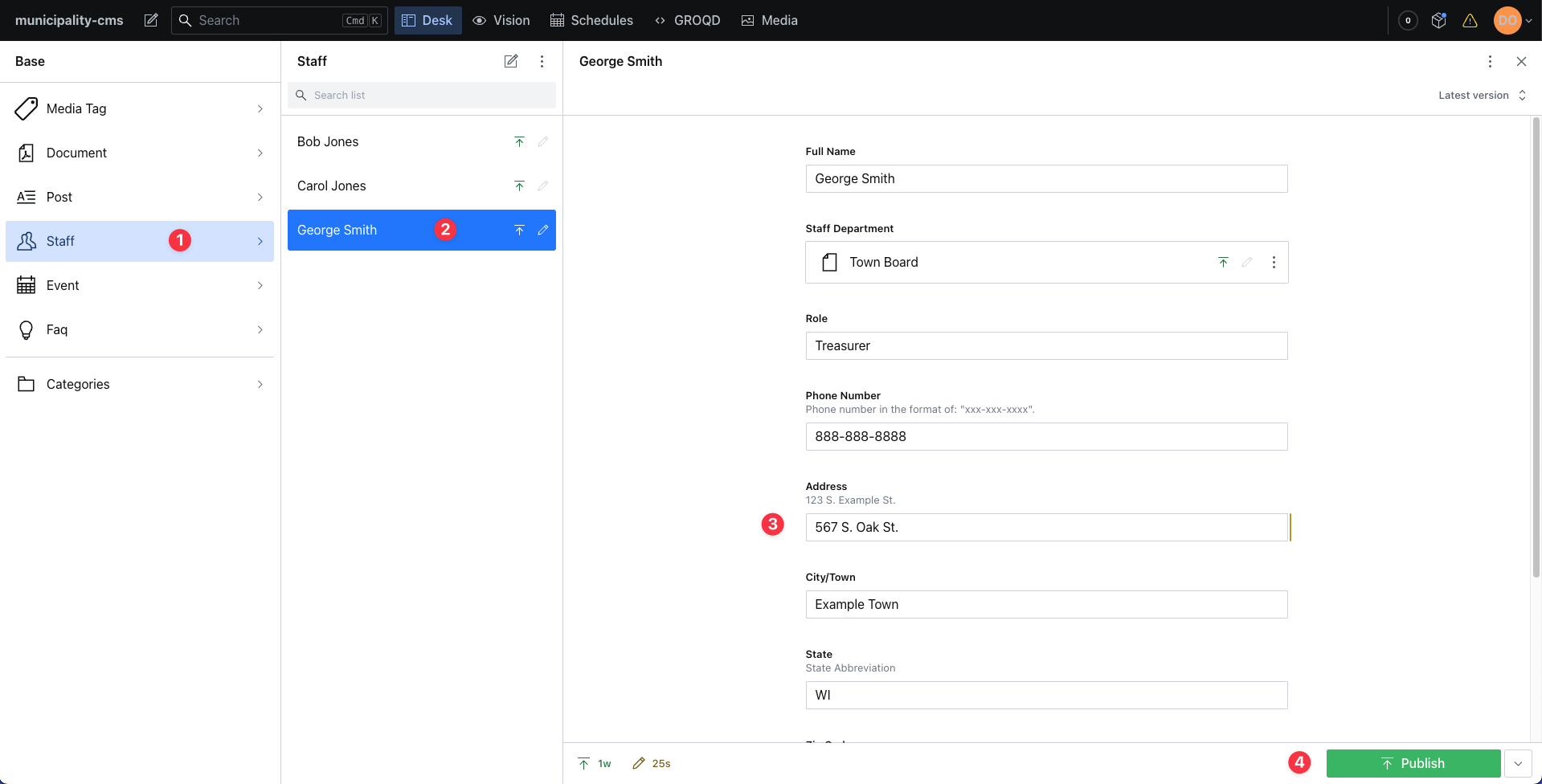Publish the George Smith document
This screenshot has height=784, width=1542.
pos(1413,764)
